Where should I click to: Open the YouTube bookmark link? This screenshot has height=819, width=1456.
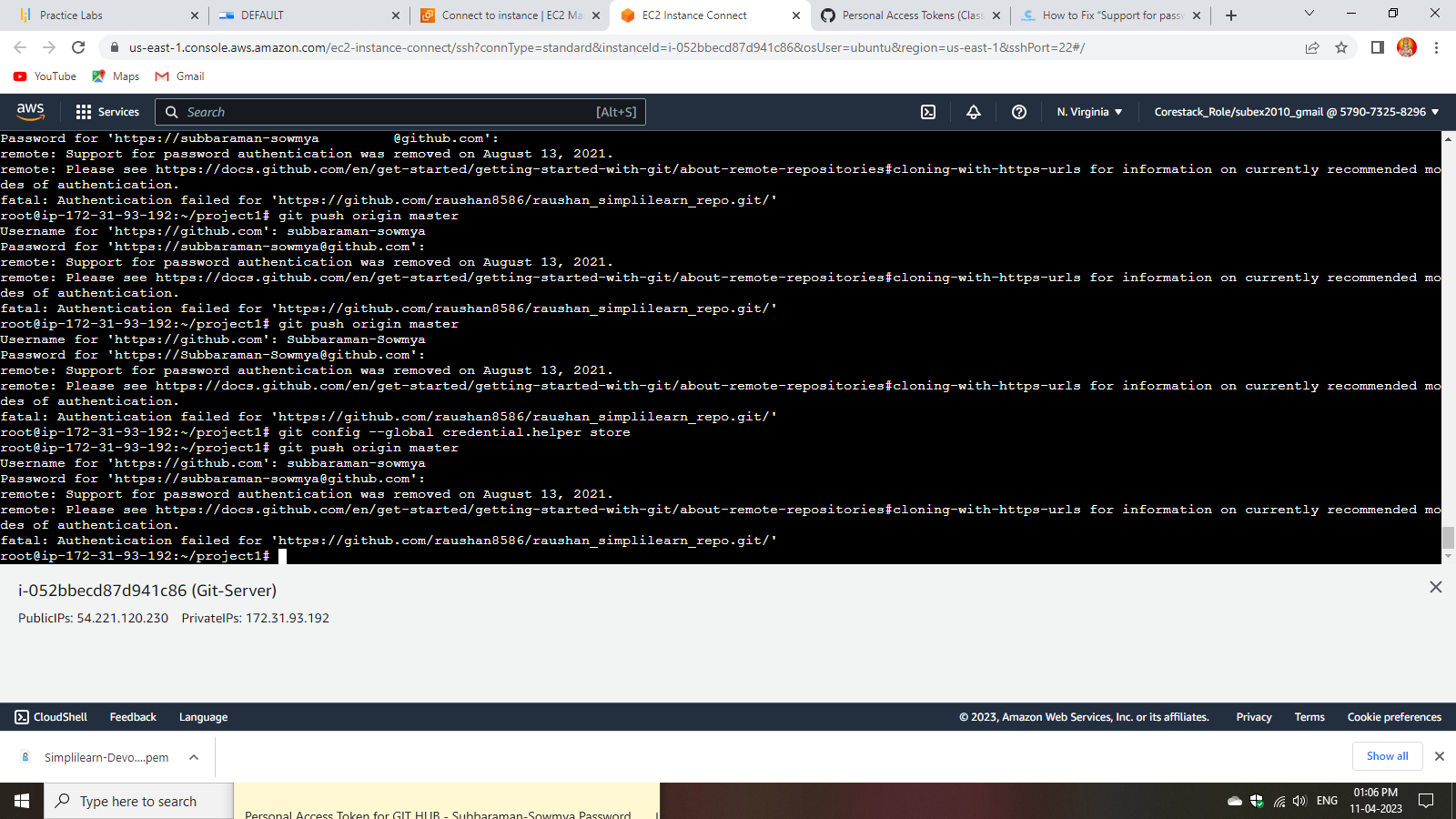coord(44,76)
